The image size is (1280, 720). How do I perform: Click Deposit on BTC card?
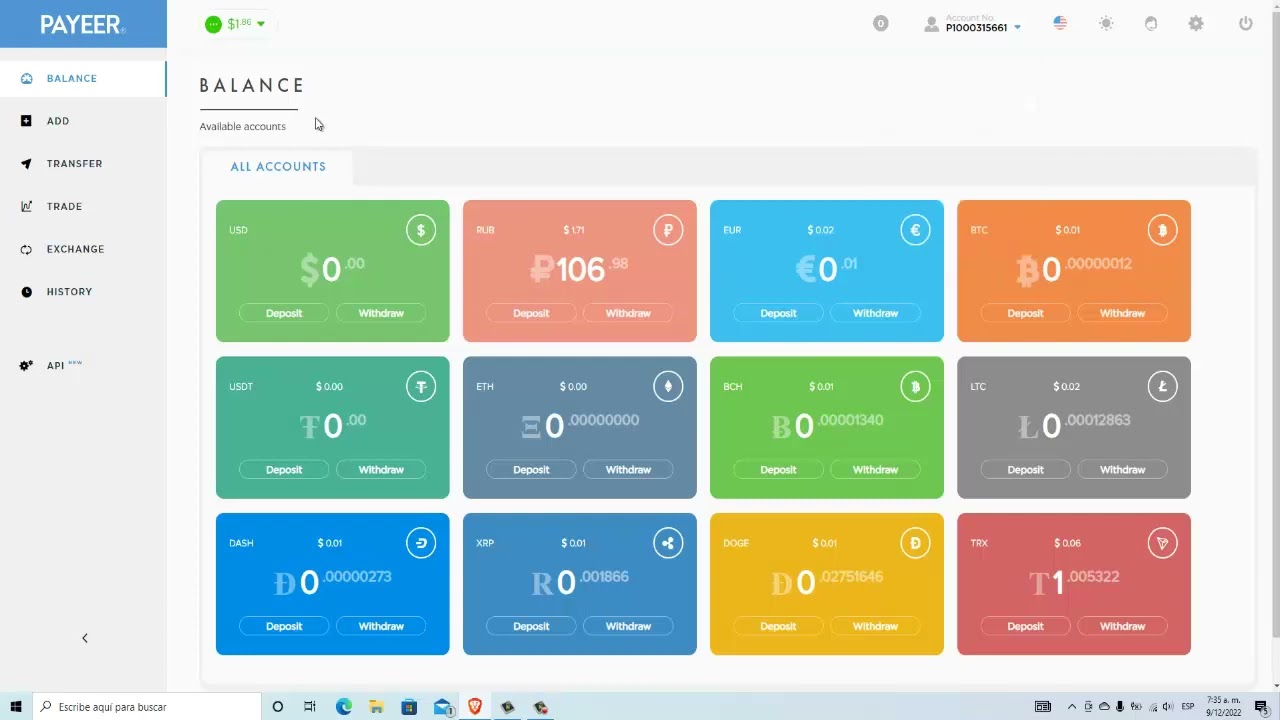coord(1025,313)
